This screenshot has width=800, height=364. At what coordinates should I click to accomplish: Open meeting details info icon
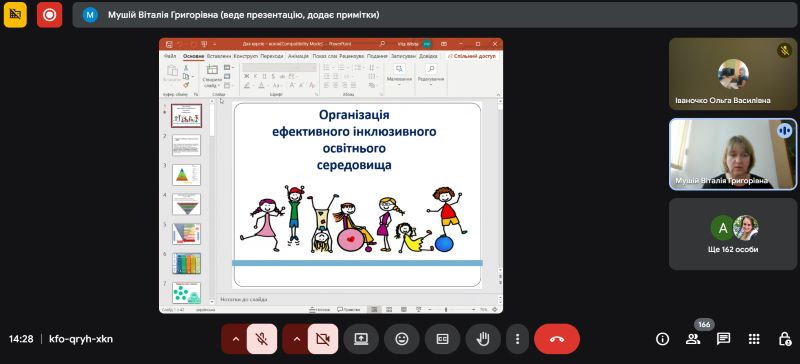tap(662, 339)
